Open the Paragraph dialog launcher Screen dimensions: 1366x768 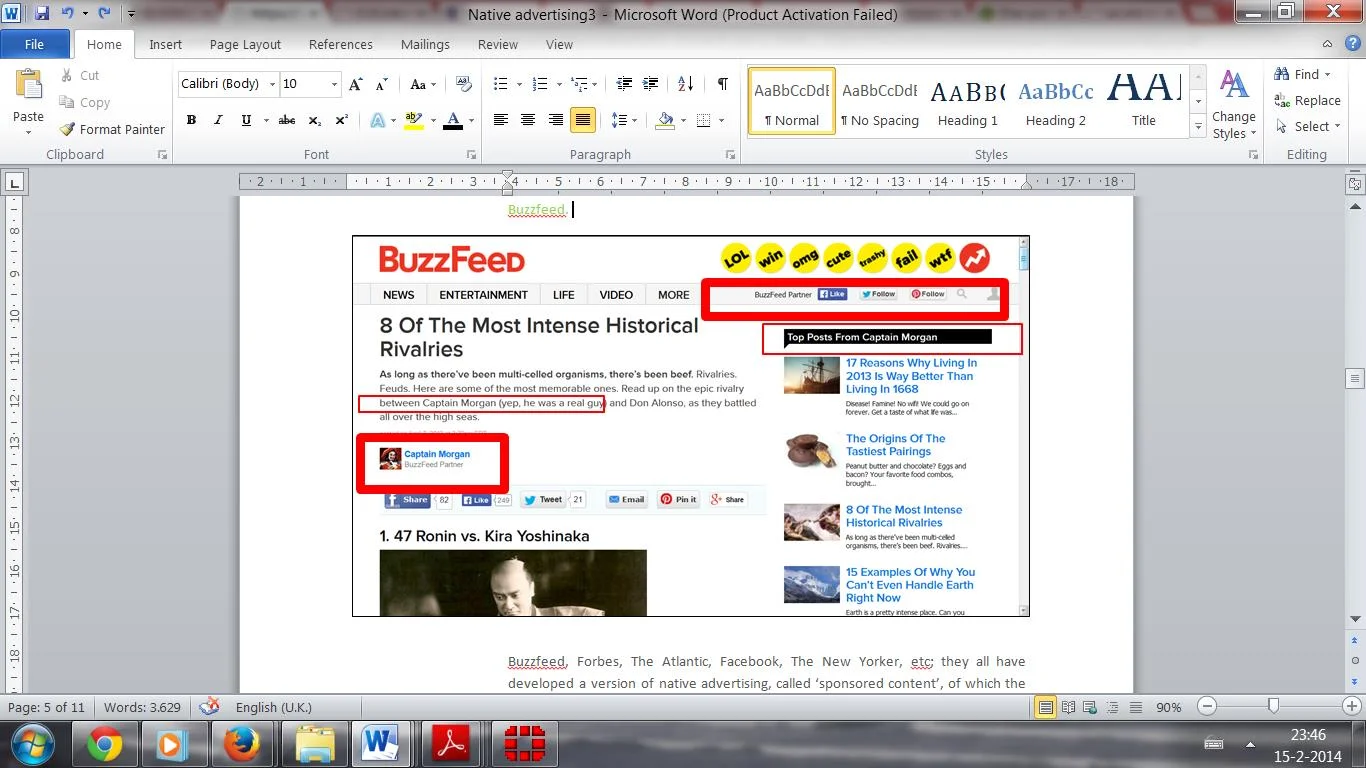731,155
